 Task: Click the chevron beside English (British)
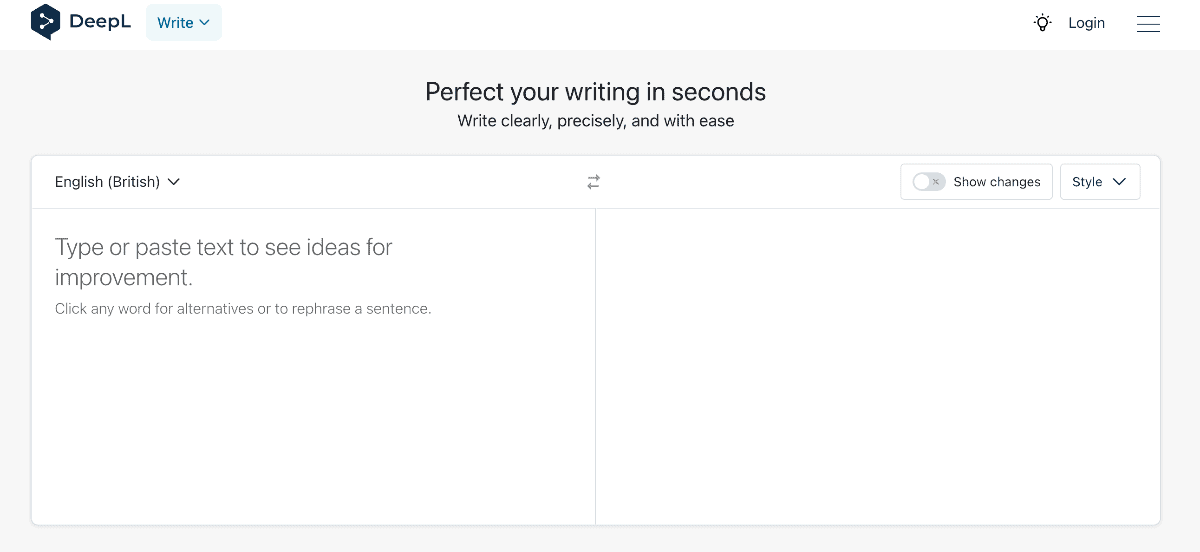[174, 182]
